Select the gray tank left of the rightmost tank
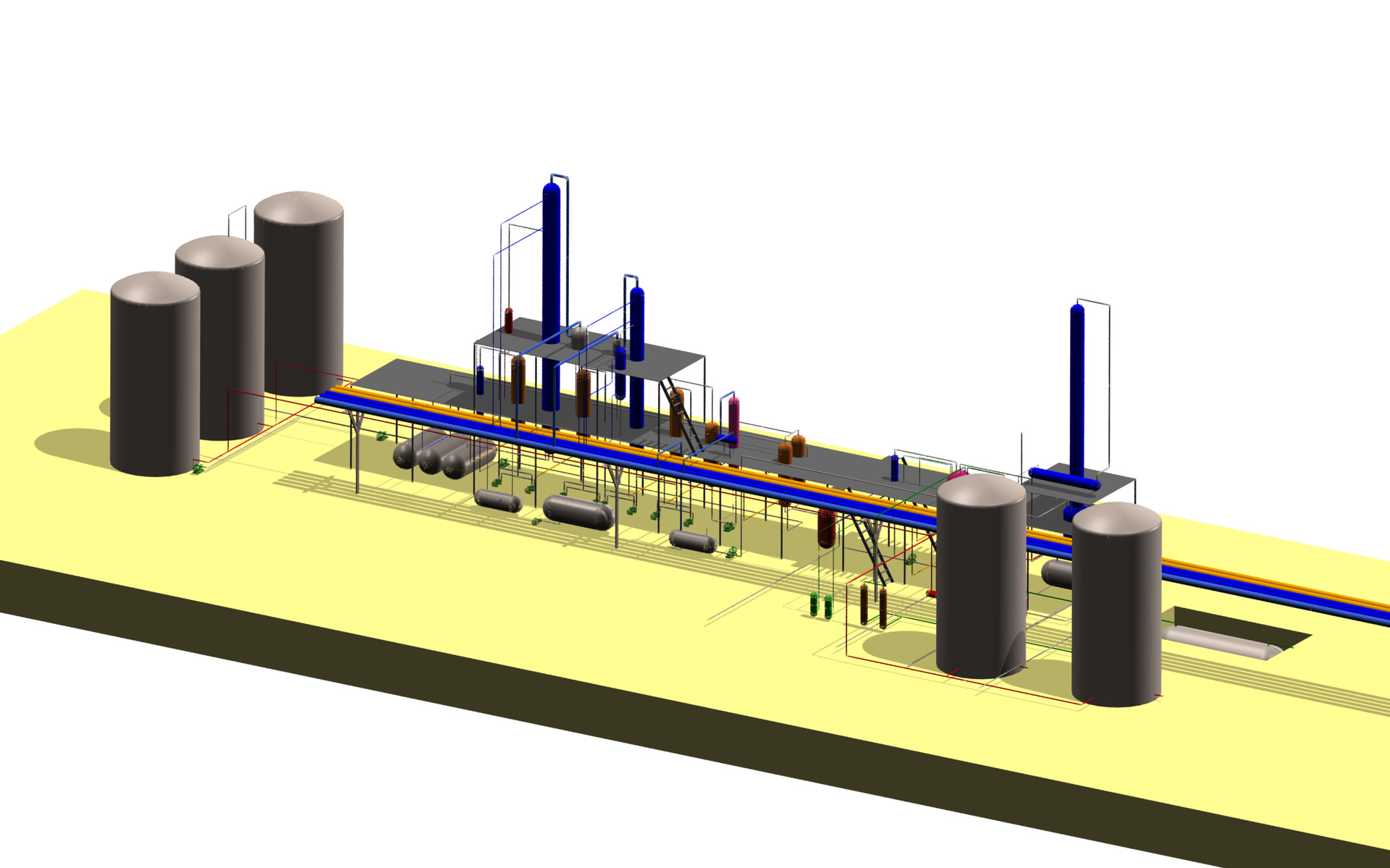1390x868 pixels. (x=982, y=576)
